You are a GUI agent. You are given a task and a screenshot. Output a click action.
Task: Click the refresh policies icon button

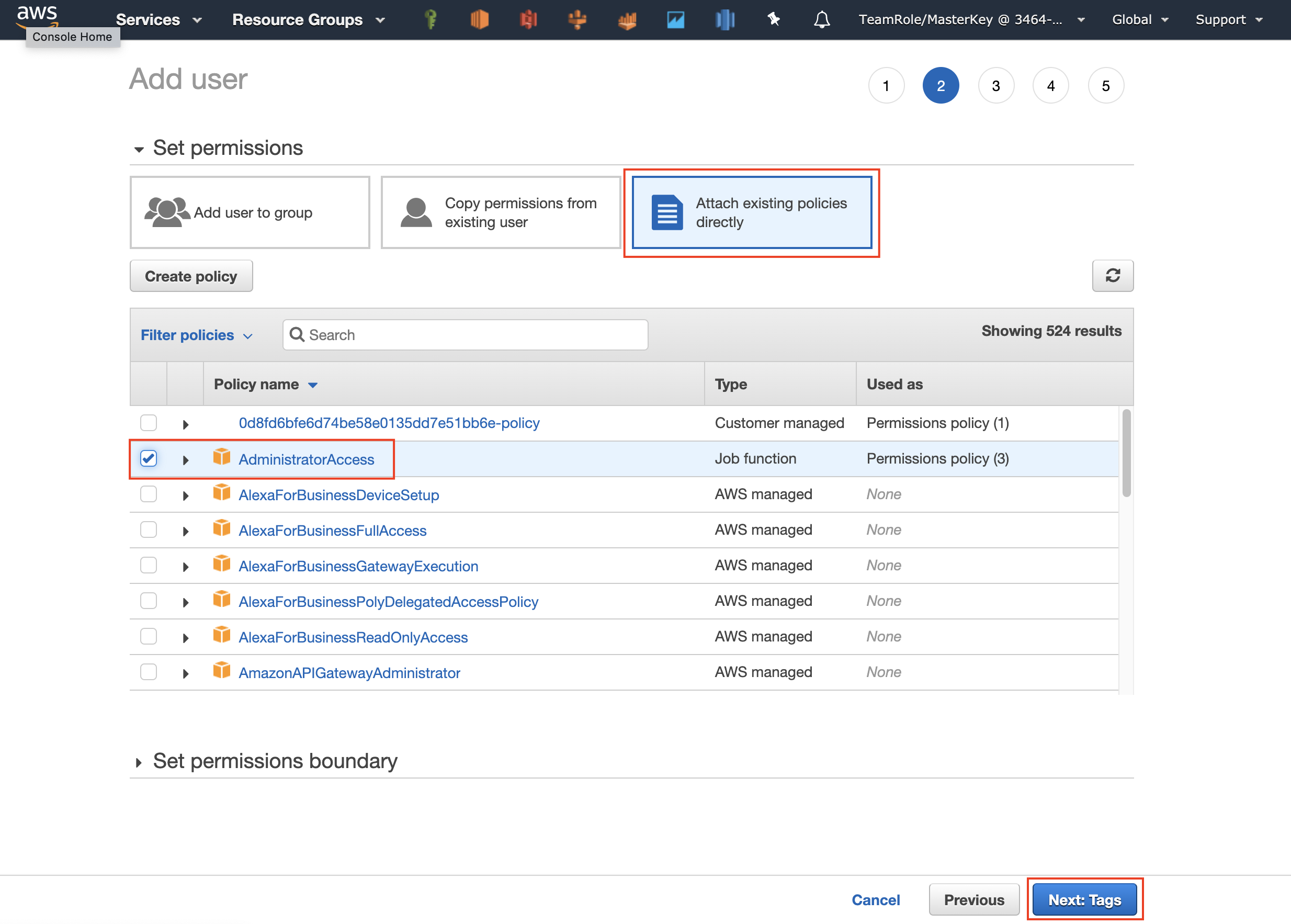tap(1112, 276)
